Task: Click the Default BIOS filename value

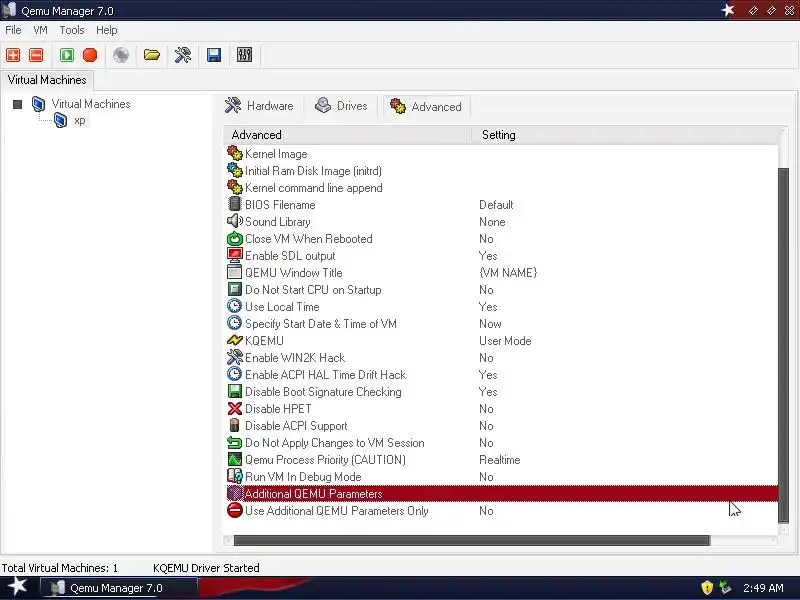Action: [496, 205]
